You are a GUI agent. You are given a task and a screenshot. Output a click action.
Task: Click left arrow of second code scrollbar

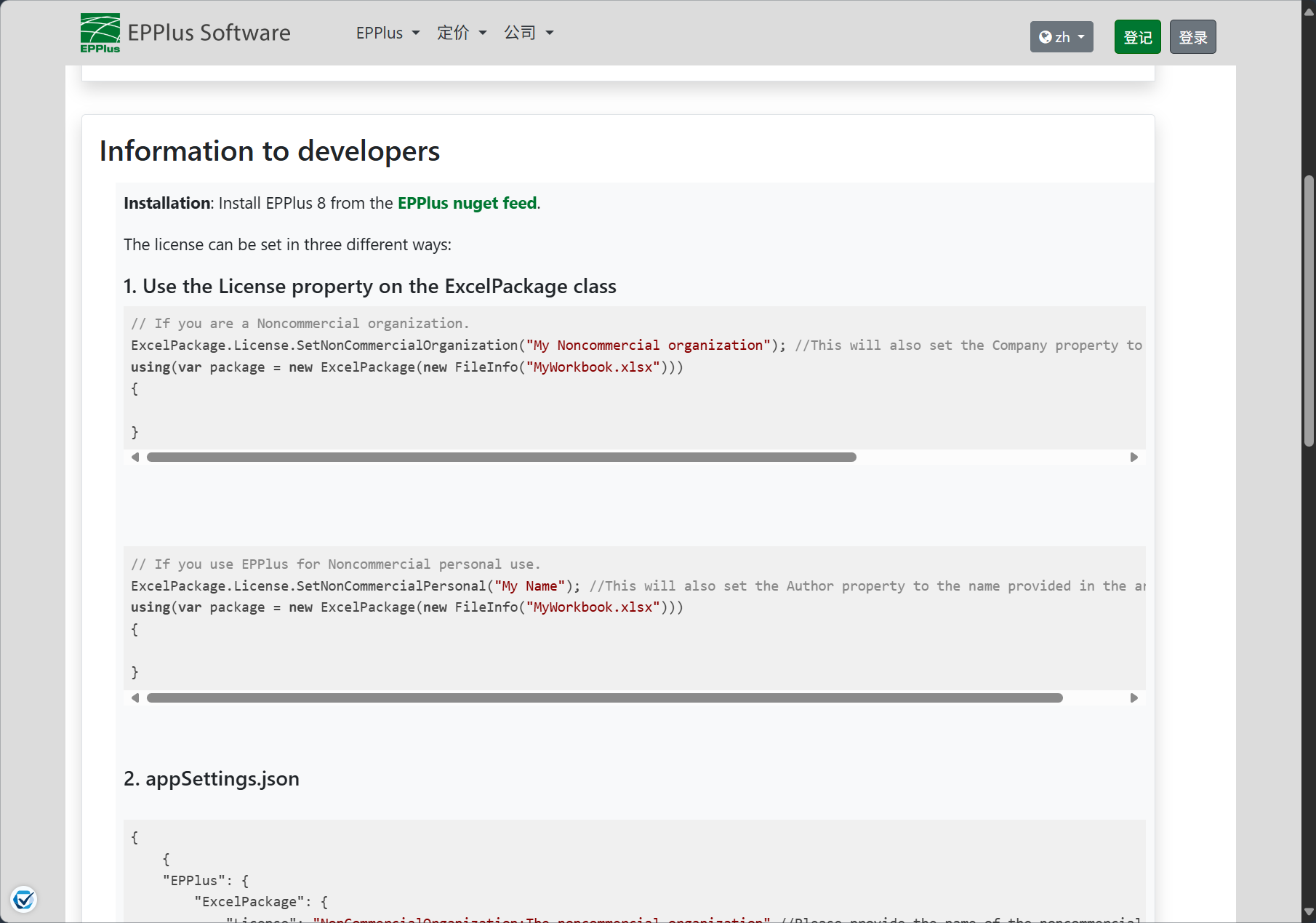(135, 698)
